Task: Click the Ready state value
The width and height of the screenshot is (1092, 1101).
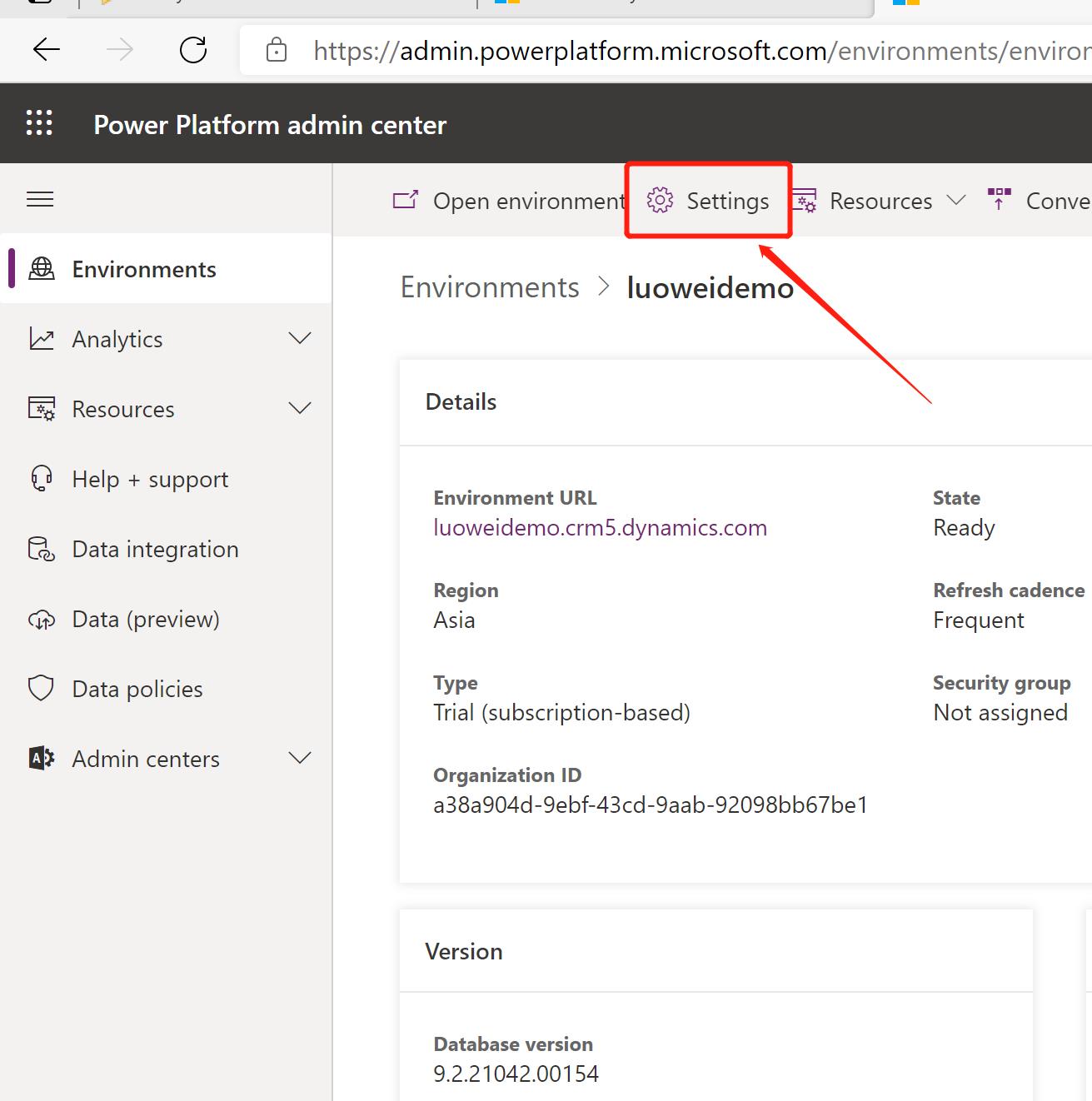Action: 964,528
